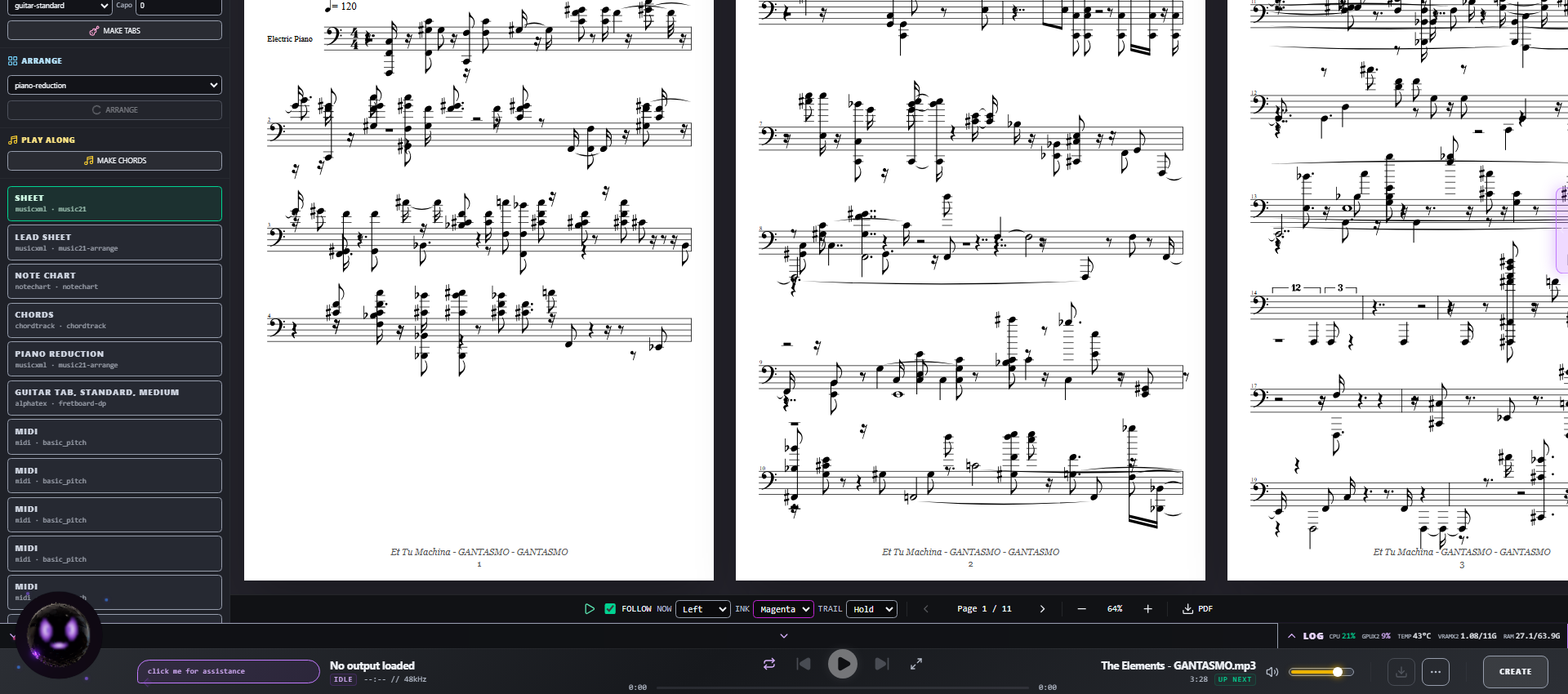
Task: Skip to the previous track
Action: [x=804, y=664]
